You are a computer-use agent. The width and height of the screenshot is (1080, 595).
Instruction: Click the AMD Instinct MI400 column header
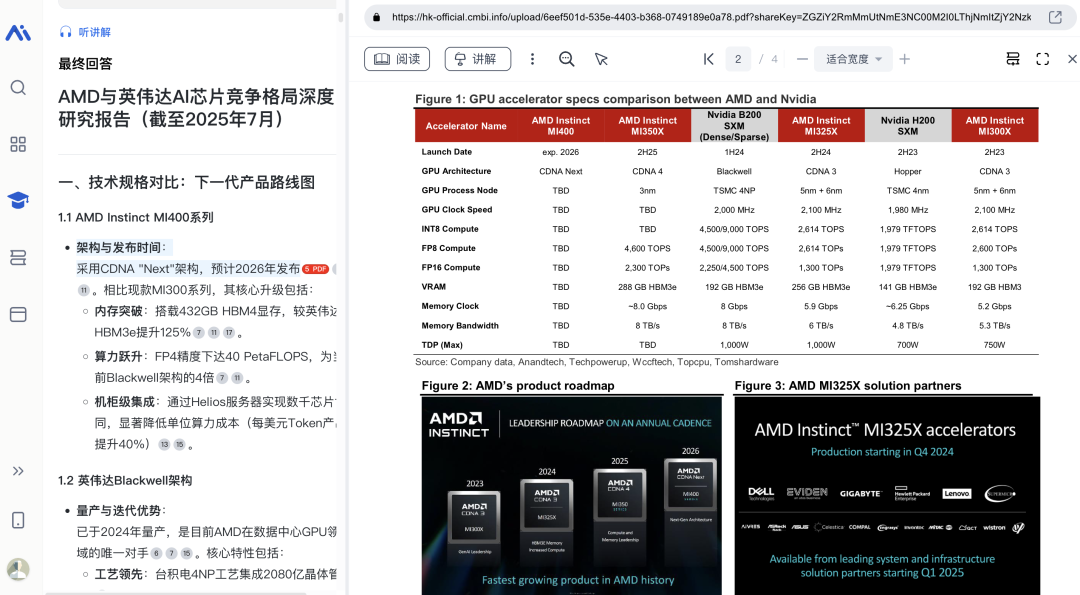(561, 126)
